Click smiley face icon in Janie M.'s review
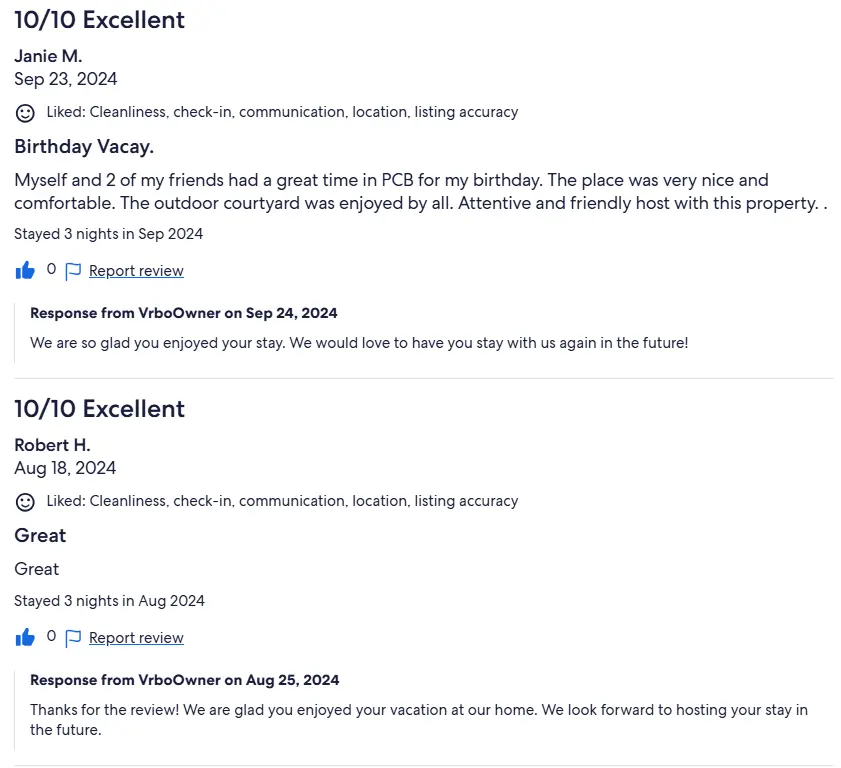The image size is (841, 768). (x=25, y=113)
